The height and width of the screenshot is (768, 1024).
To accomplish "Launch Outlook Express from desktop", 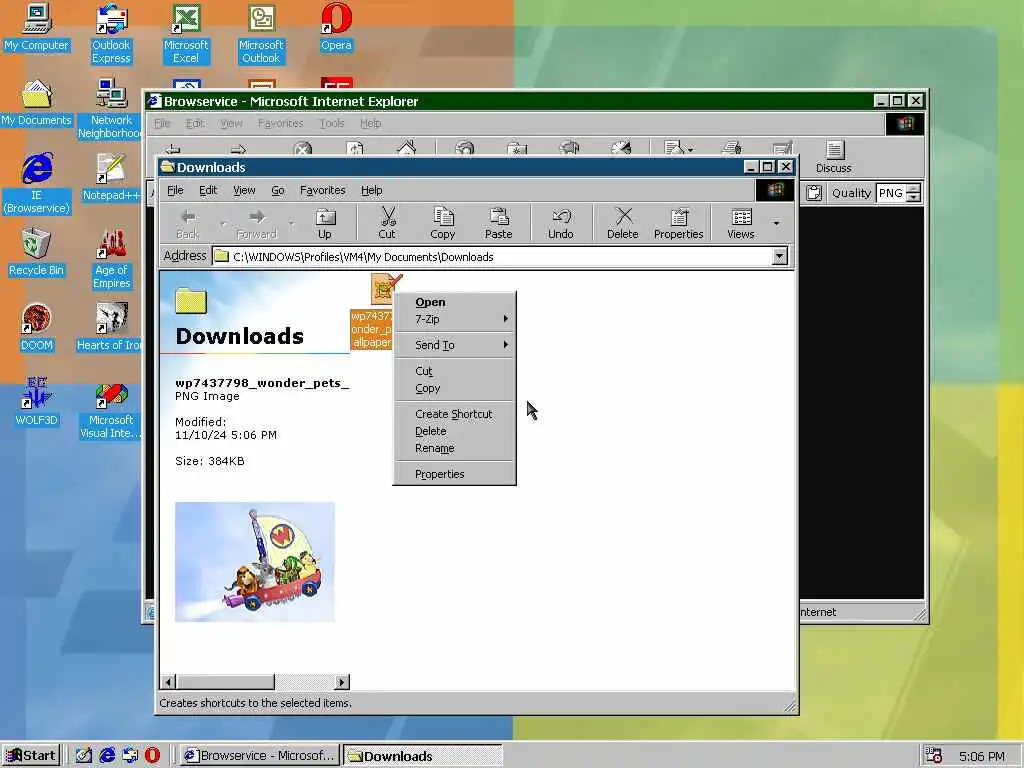I will pyautogui.click(x=111, y=34).
